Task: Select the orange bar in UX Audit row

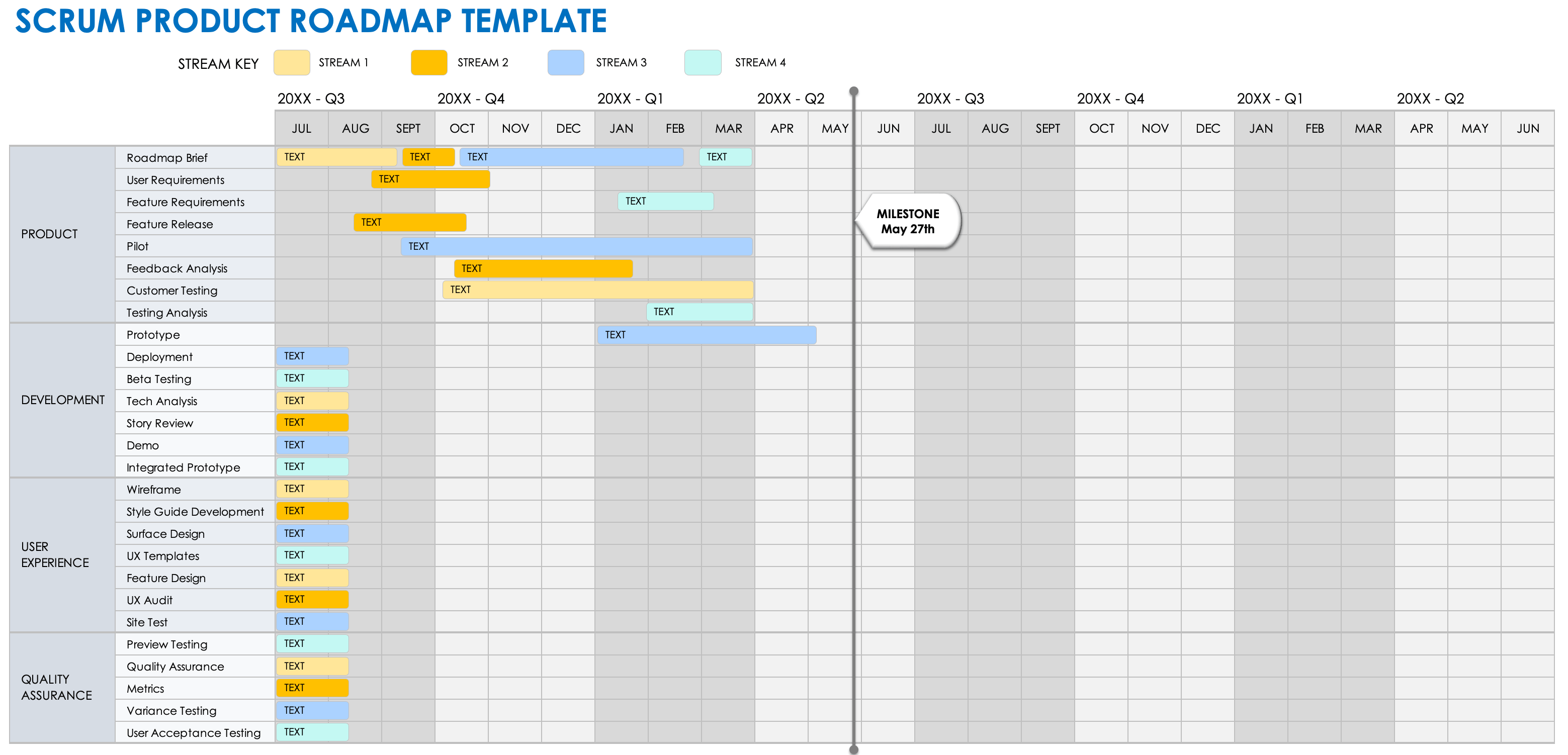Action: (x=312, y=599)
